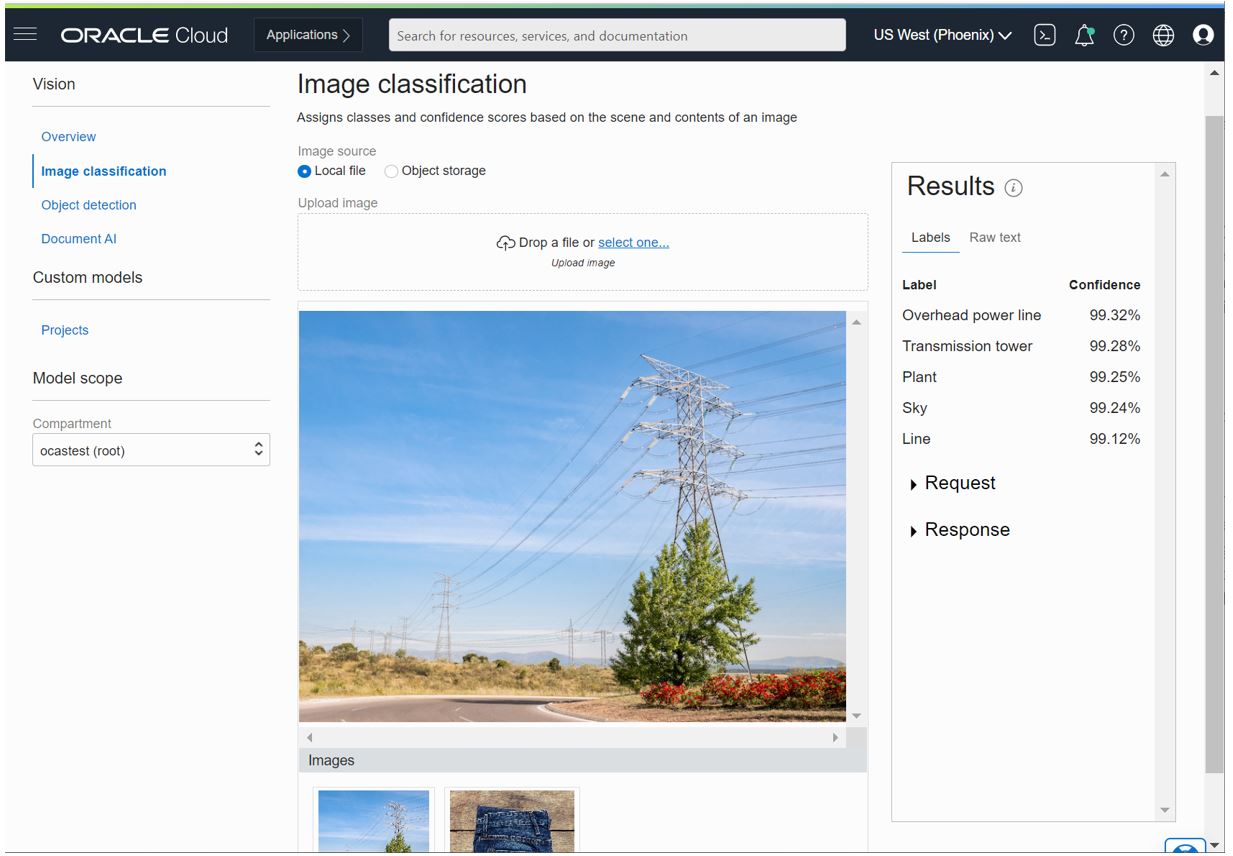Click the image preview horizontal scrollbar

point(573,737)
